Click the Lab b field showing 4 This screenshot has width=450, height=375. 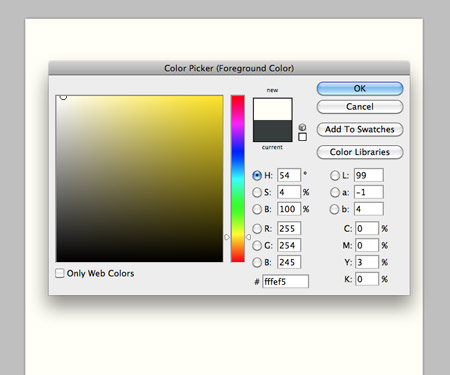tap(369, 209)
